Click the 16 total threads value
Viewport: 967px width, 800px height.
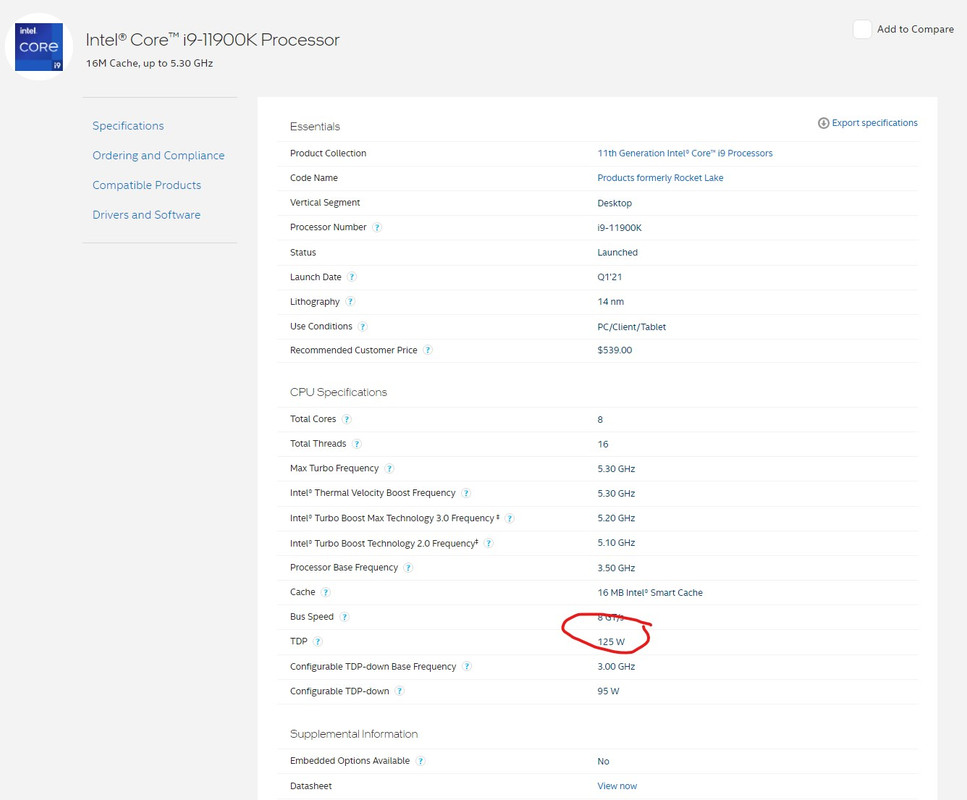coord(603,444)
